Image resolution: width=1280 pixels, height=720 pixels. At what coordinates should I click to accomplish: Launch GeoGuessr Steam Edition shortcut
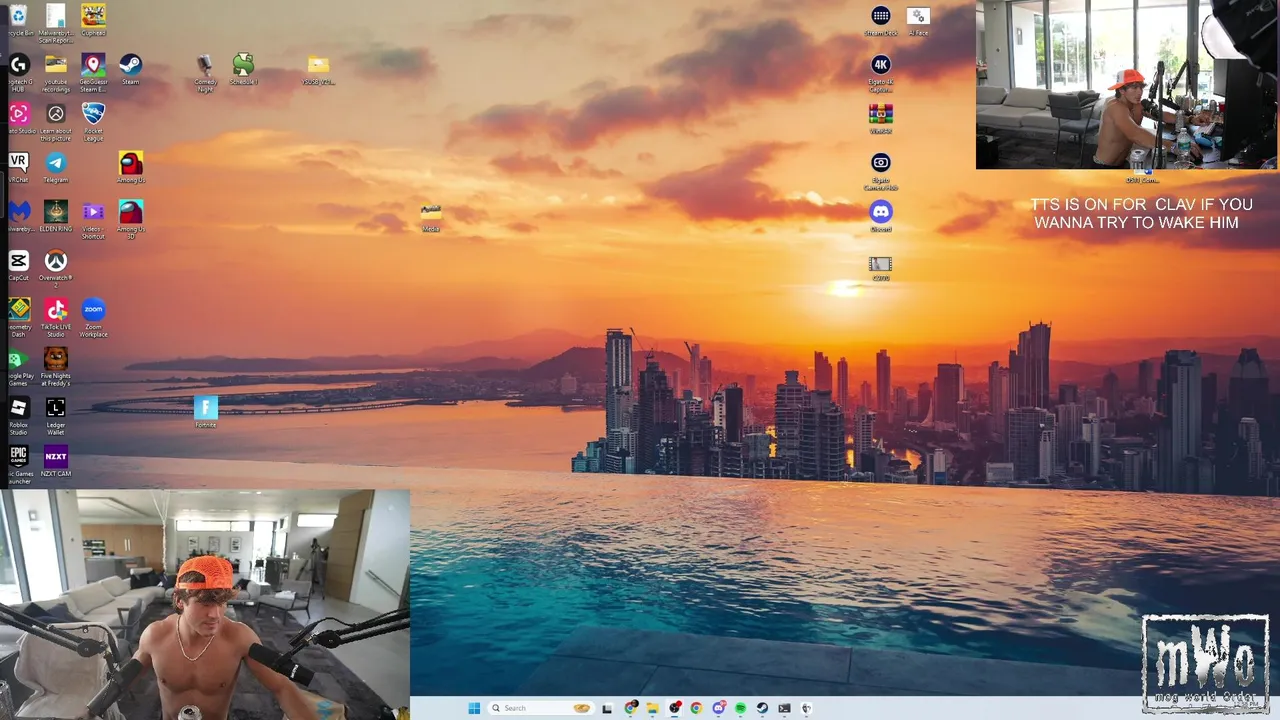pyautogui.click(x=93, y=72)
